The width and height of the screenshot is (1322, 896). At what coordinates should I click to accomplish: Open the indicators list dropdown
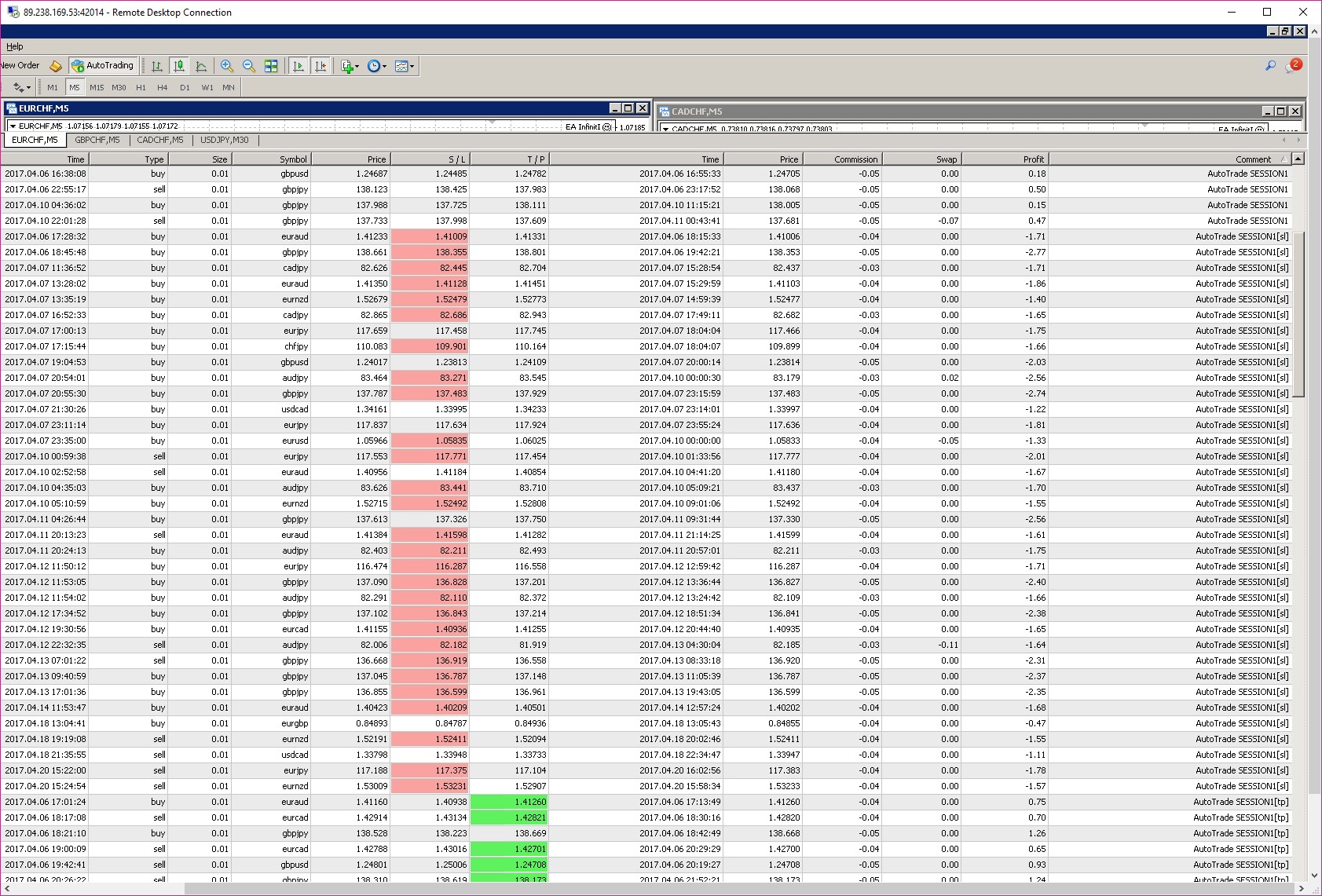click(350, 66)
